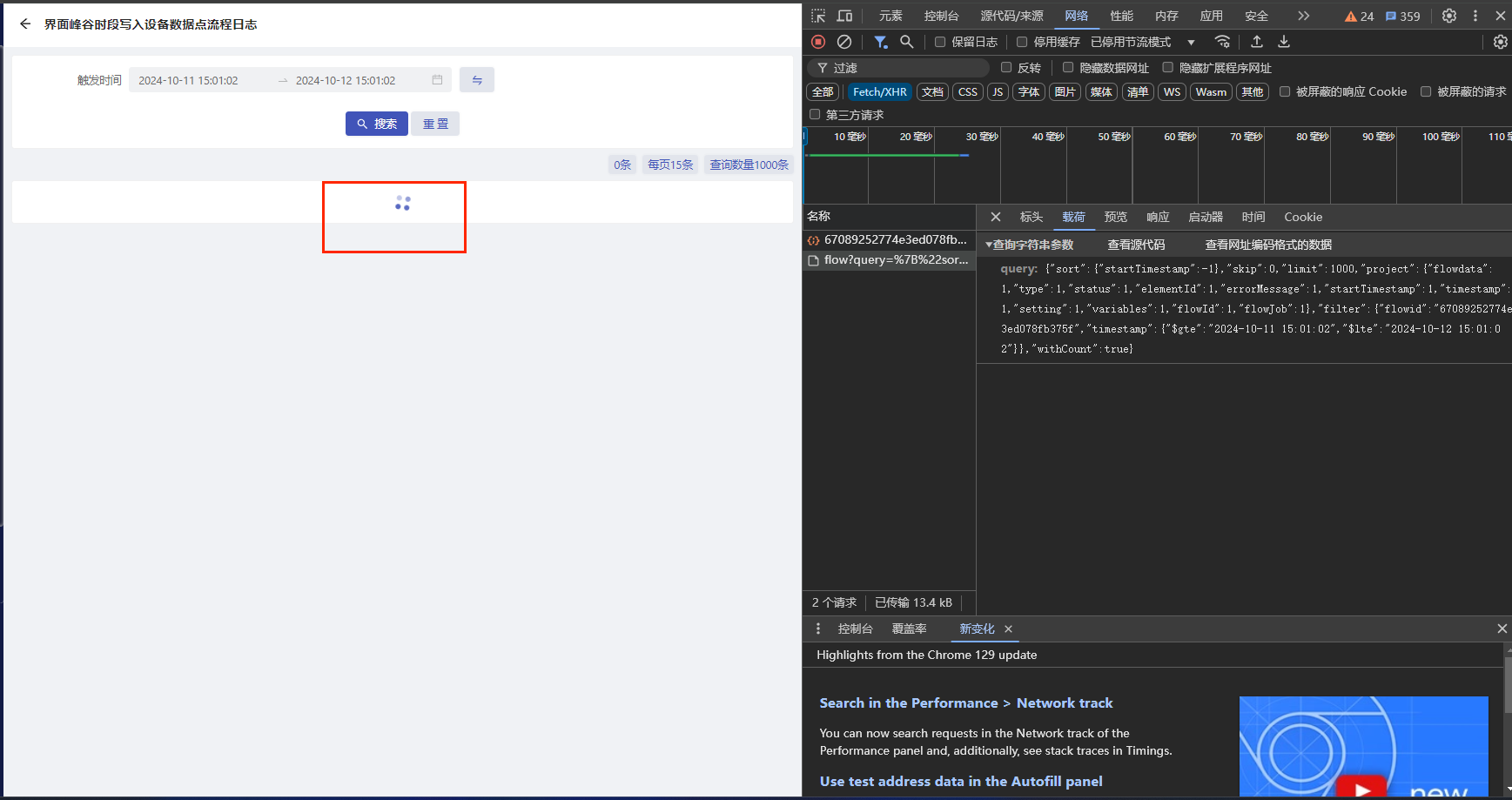
Task: Toggle the Disable cache checkbox (停用缓存)
Action: coord(1022,42)
